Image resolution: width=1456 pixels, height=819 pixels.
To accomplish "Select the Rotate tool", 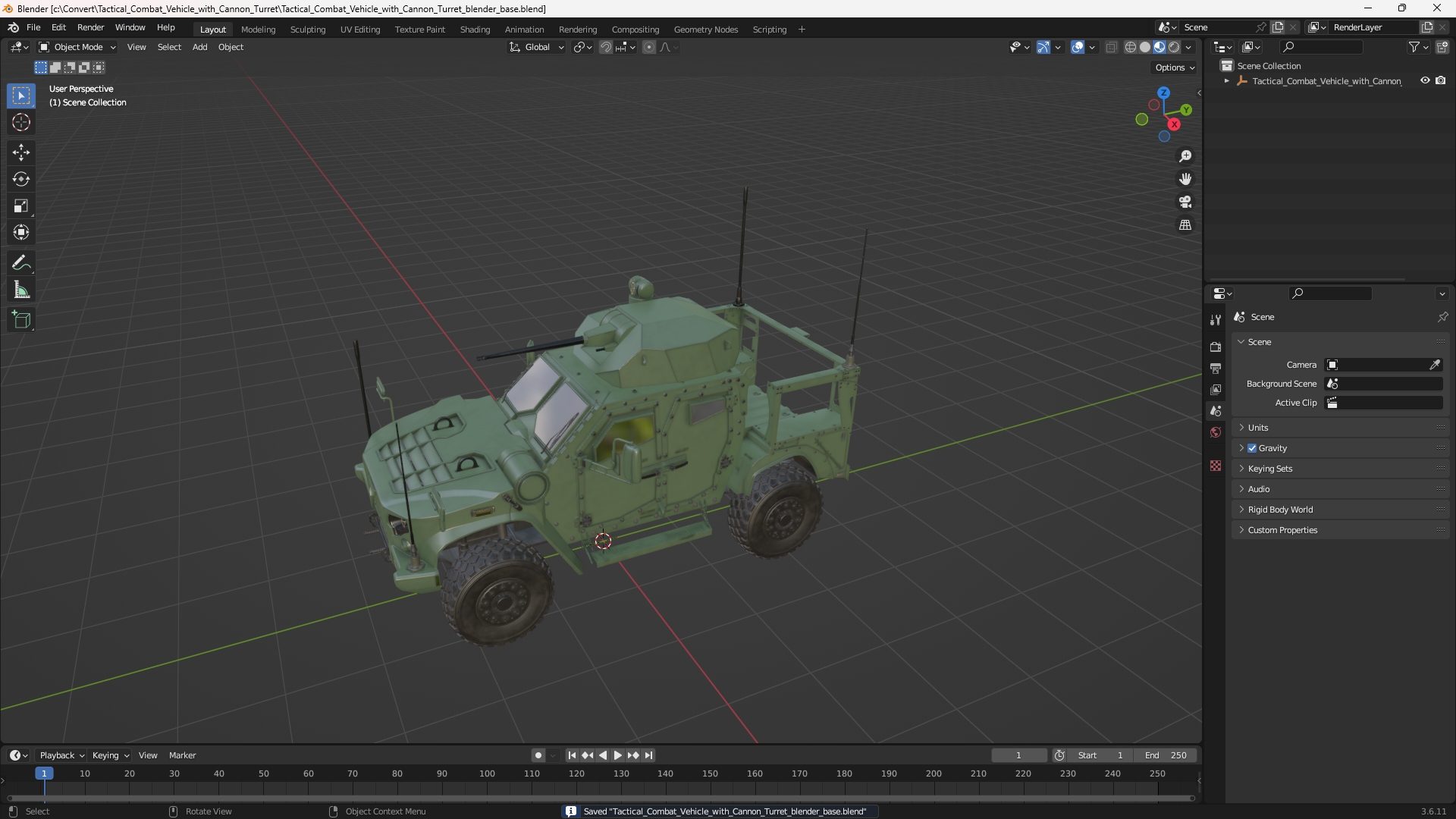I will point(21,179).
